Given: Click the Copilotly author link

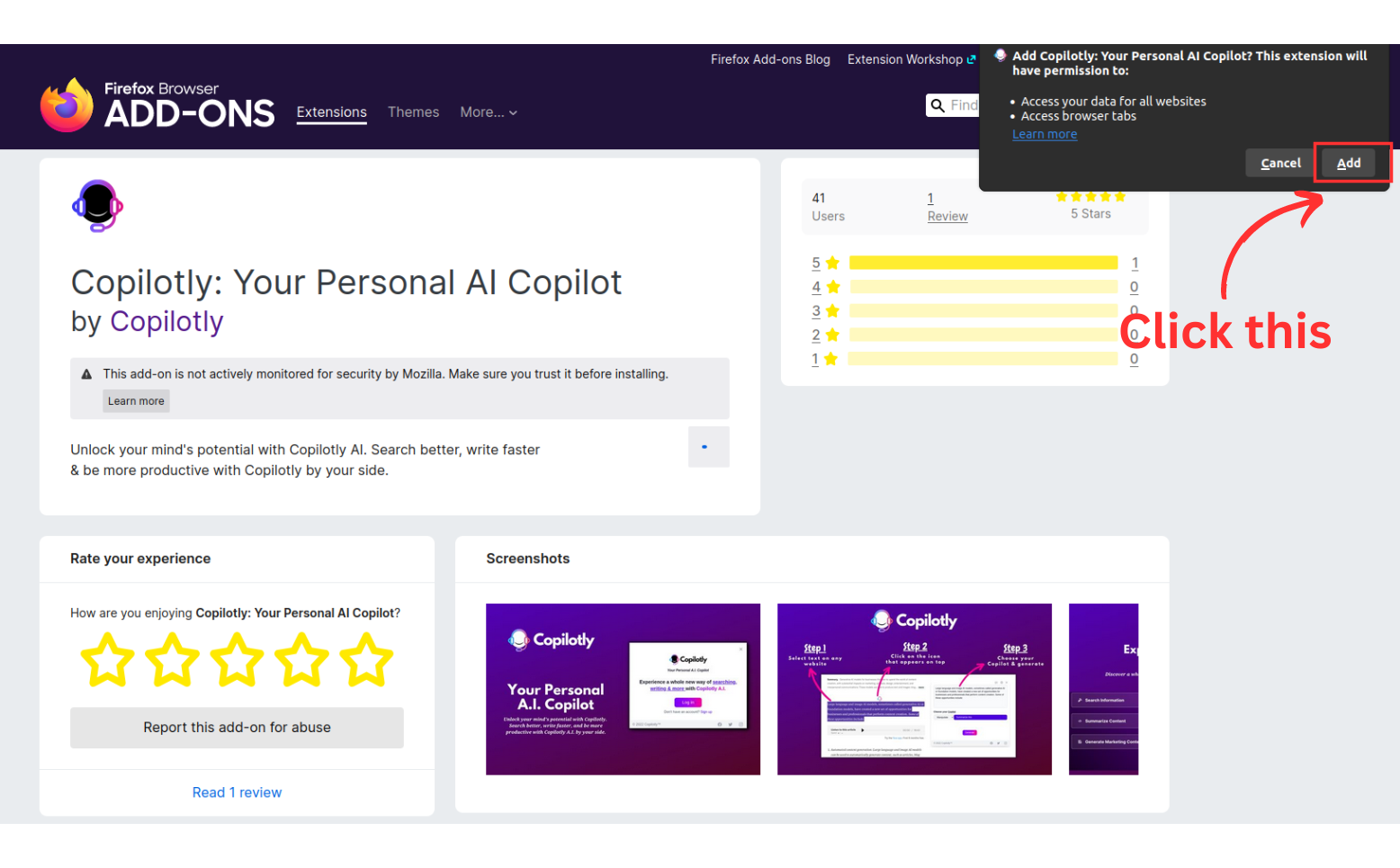Looking at the screenshot, I should tap(166, 322).
